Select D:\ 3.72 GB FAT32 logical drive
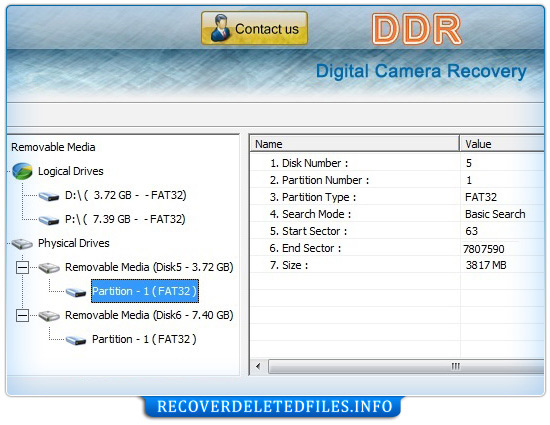Viewport: 550px width, 425px height. (x=126, y=195)
